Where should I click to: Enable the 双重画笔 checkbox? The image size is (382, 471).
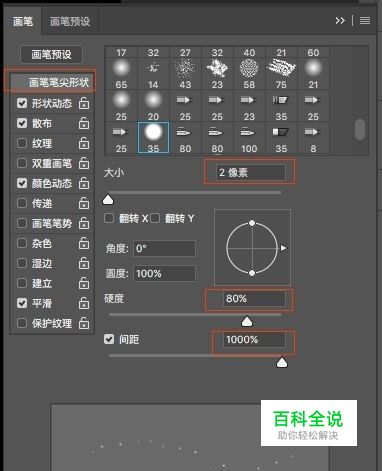(x=22, y=163)
